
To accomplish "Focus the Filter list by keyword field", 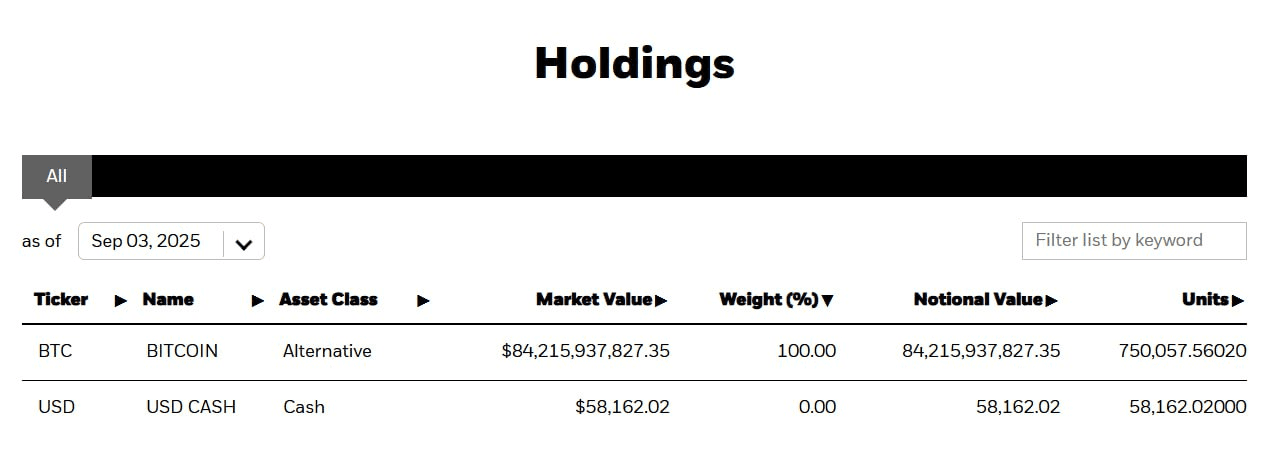I will tap(1134, 241).
